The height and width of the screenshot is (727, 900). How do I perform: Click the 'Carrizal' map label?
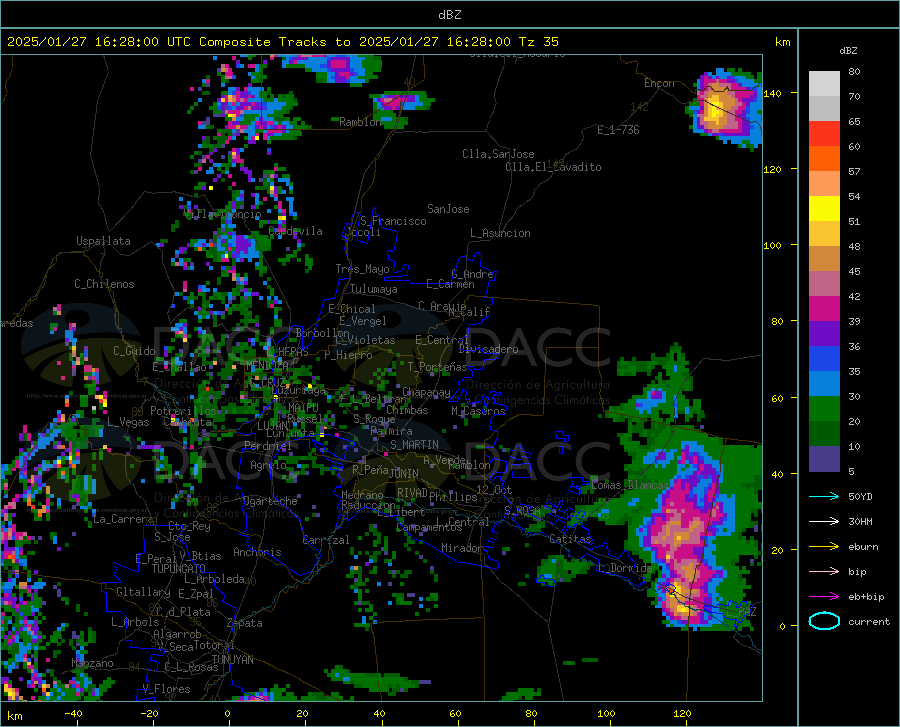click(326, 540)
